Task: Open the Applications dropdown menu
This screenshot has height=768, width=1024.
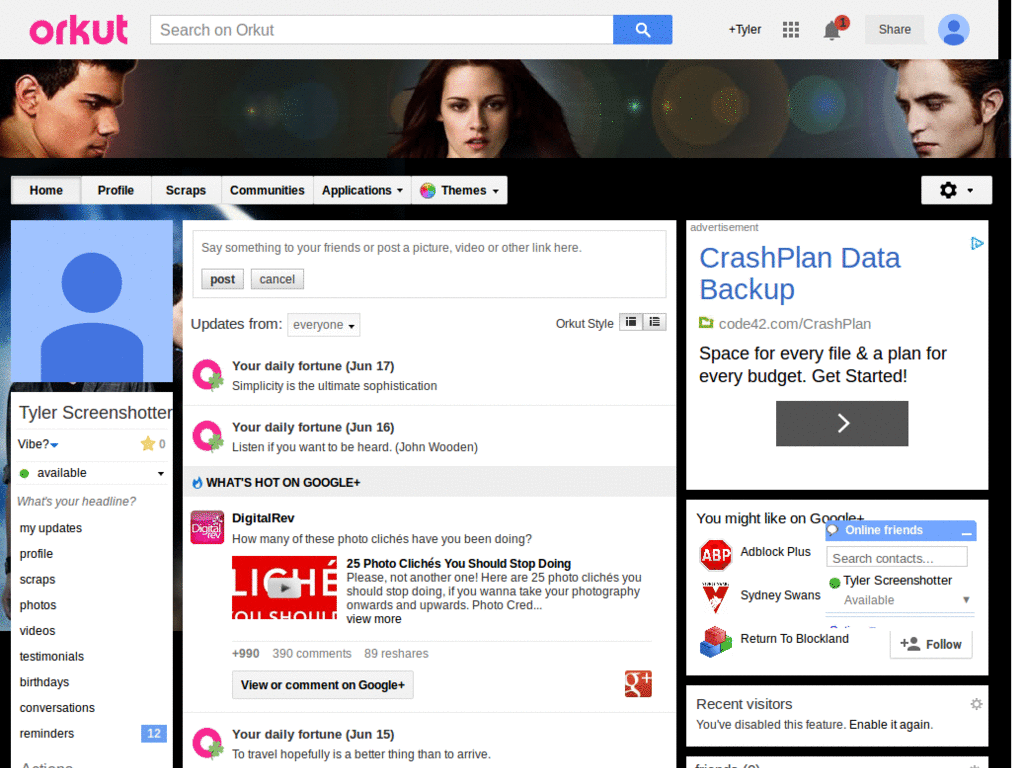Action: [x=362, y=191]
